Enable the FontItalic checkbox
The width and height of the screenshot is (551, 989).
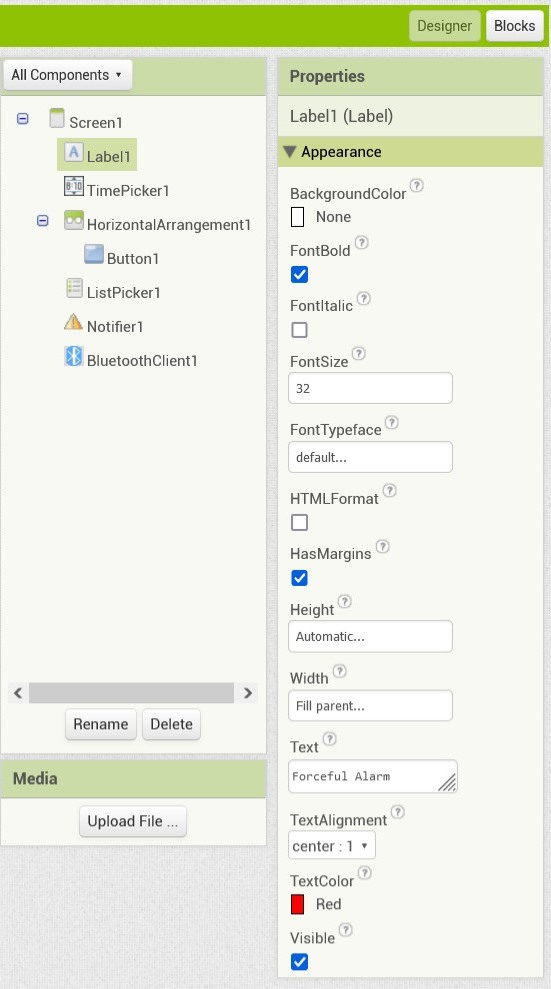(x=299, y=330)
